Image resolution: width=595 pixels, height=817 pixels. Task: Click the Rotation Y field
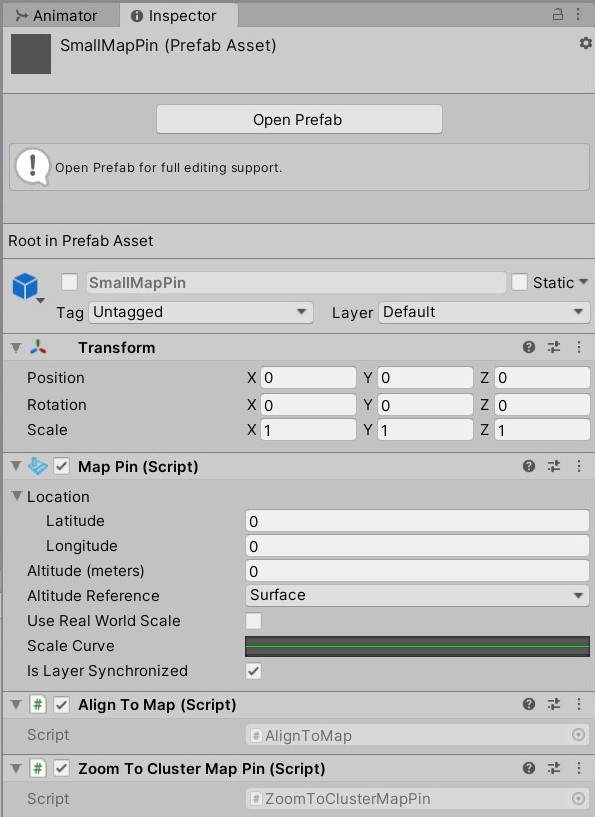click(x=425, y=405)
